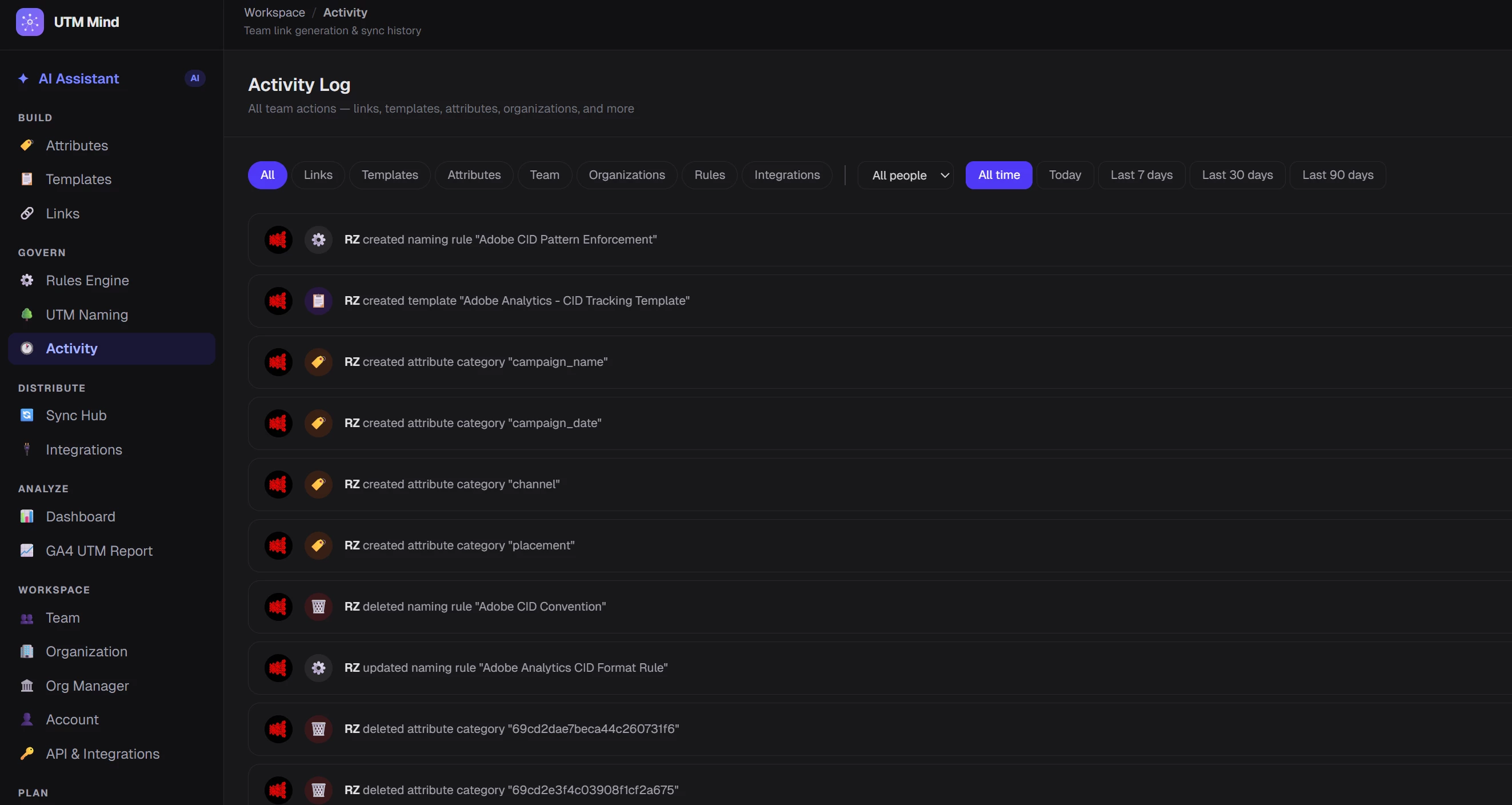The width and height of the screenshot is (1512, 805).
Task: Open the AI Assistant sparkle icon
Action: (x=23, y=79)
